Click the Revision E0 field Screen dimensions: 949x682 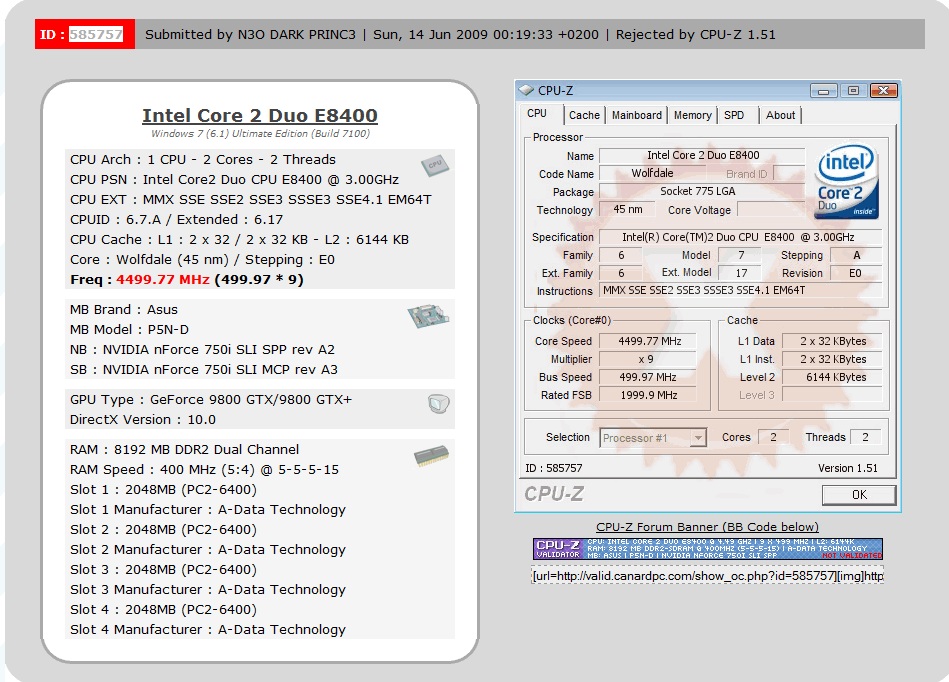tap(855, 273)
